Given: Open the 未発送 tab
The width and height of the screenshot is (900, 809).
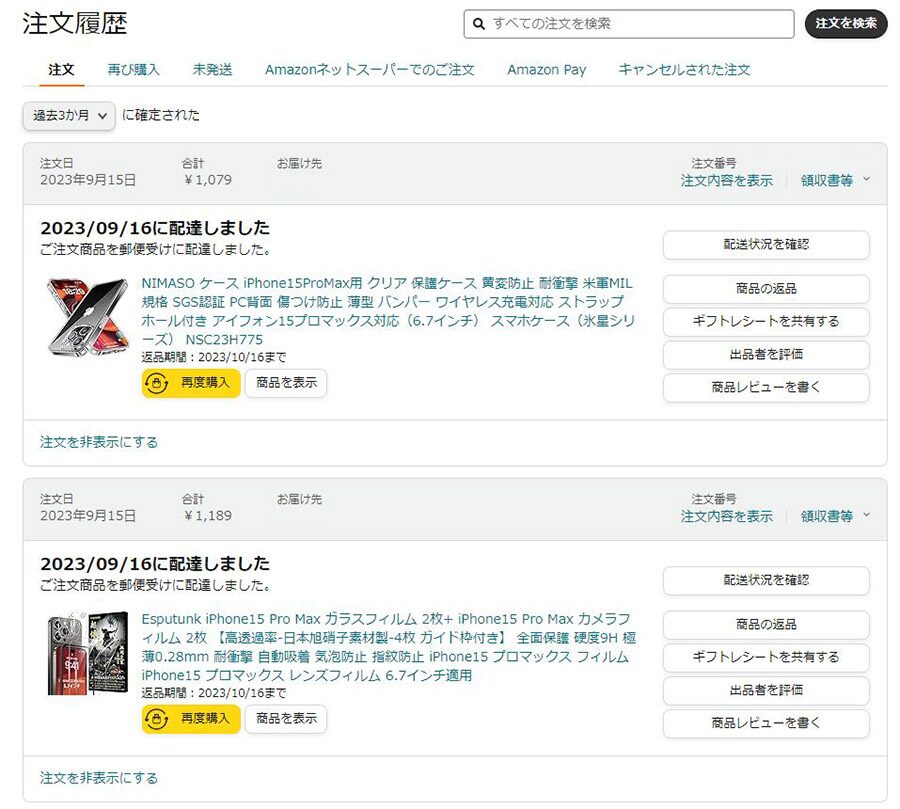Looking at the screenshot, I should [x=212, y=70].
